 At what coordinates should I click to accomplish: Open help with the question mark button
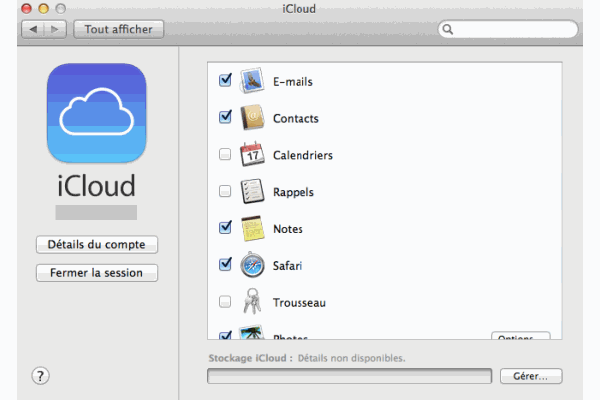pyautogui.click(x=40, y=376)
